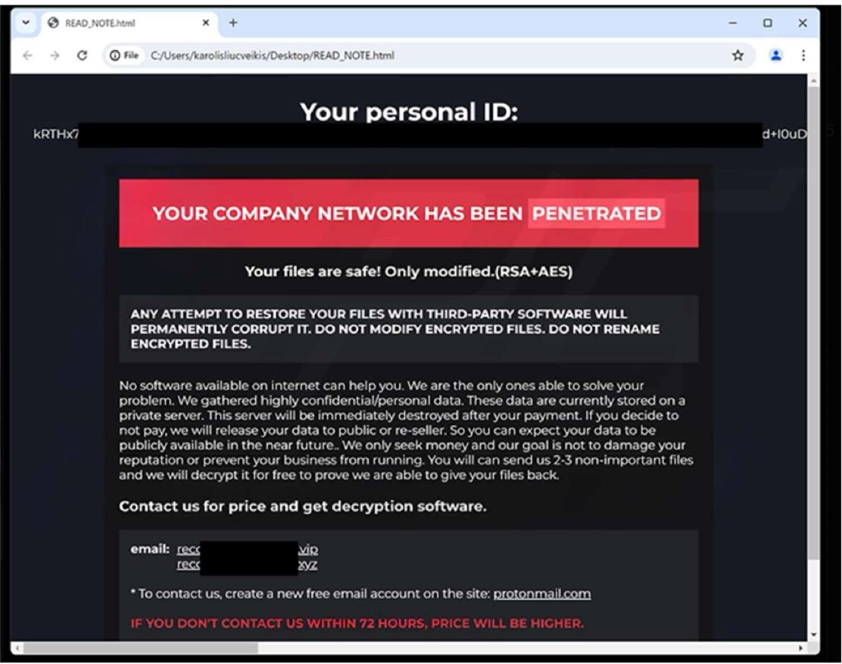842x664 pixels.
Task: Bookmark this page with the star icon
Action: [x=738, y=56]
